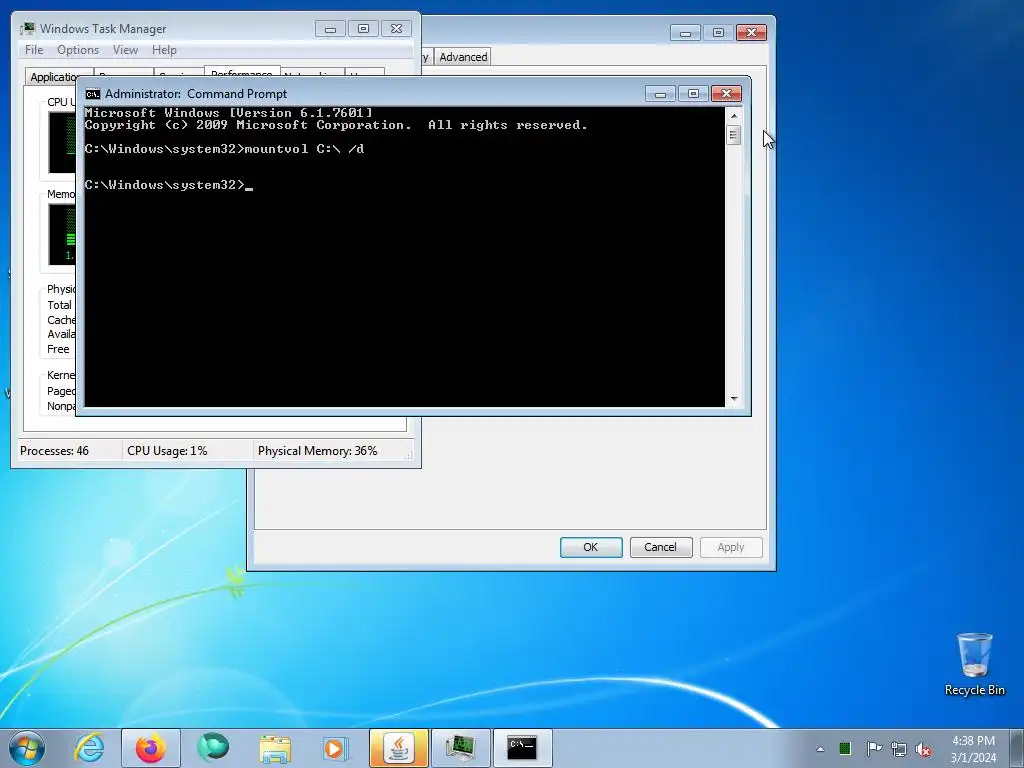Image resolution: width=1024 pixels, height=768 pixels.
Task: Maximize the Command Prompt window
Action: click(694, 94)
